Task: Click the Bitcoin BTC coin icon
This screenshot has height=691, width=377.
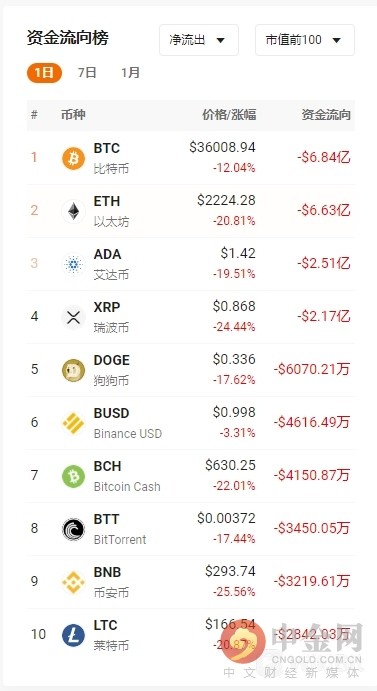Action: click(73, 159)
